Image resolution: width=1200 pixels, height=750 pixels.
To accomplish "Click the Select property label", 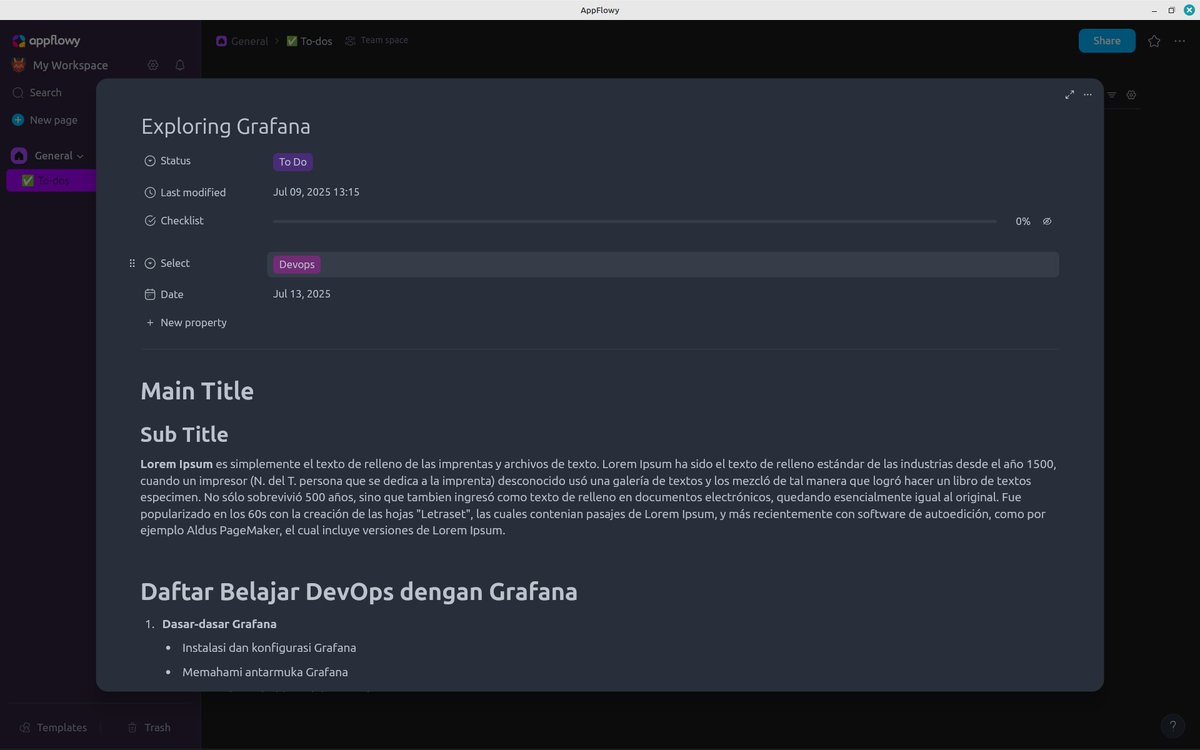I will (175, 264).
